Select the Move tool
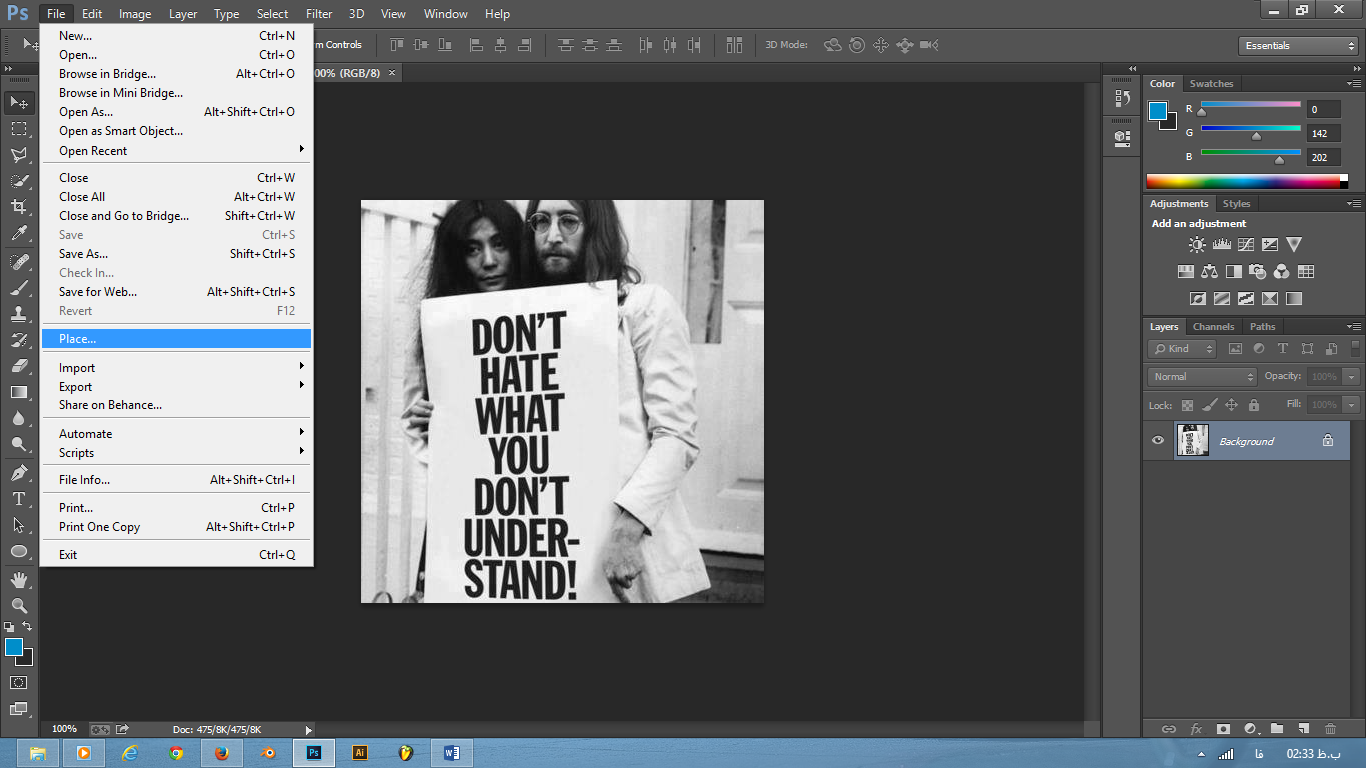The width and height of the screenshot is (1366, 768). [19, 102]
